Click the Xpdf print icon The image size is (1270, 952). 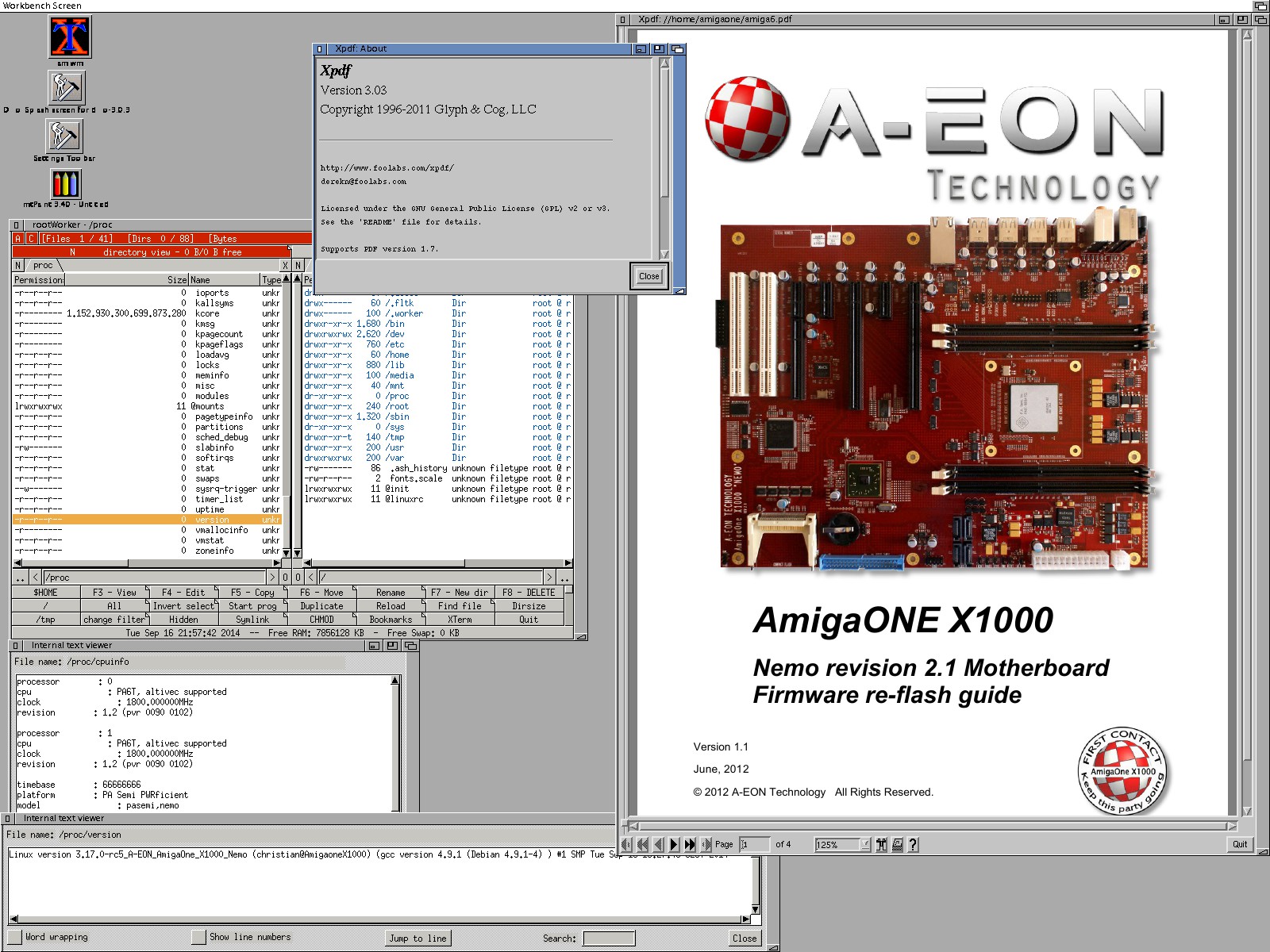(x=897, y=845)
